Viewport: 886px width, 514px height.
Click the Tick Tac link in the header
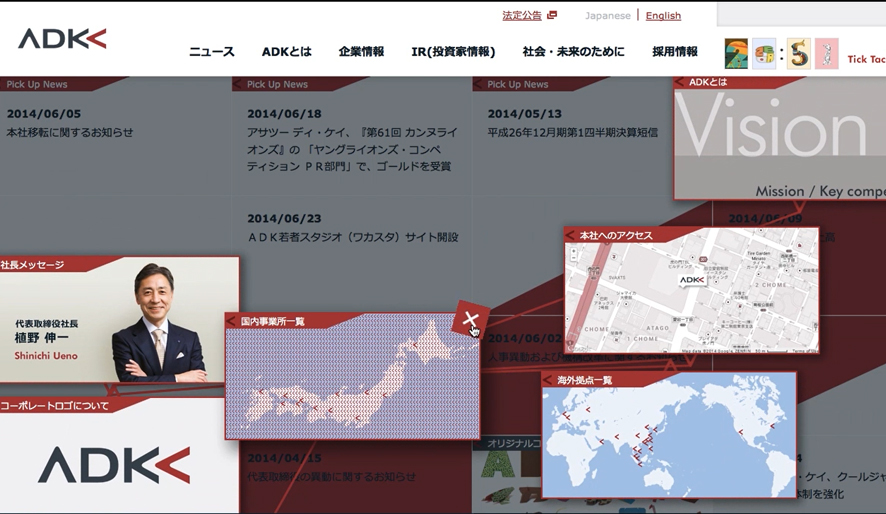866,59
